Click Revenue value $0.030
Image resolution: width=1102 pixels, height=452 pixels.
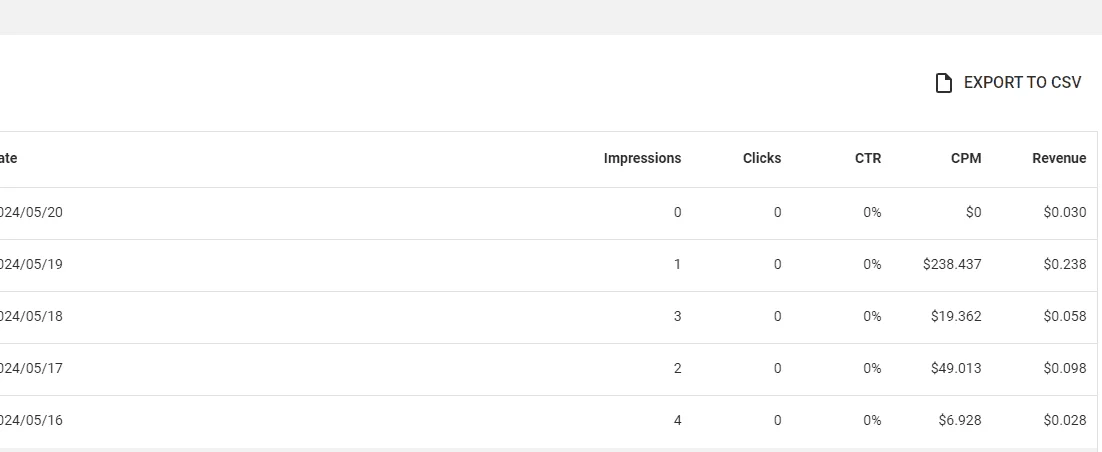pos(1065,212)
